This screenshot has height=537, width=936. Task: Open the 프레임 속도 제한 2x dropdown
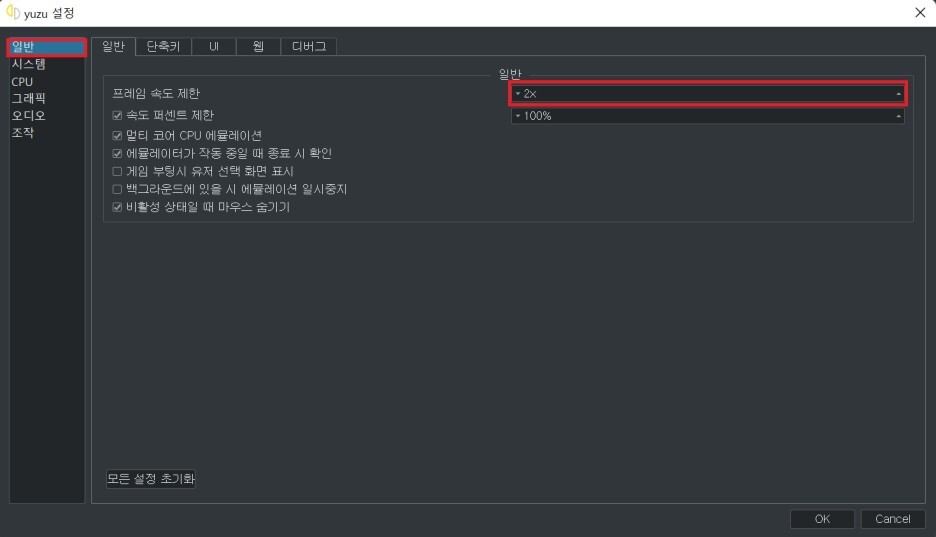coord(708,94)
